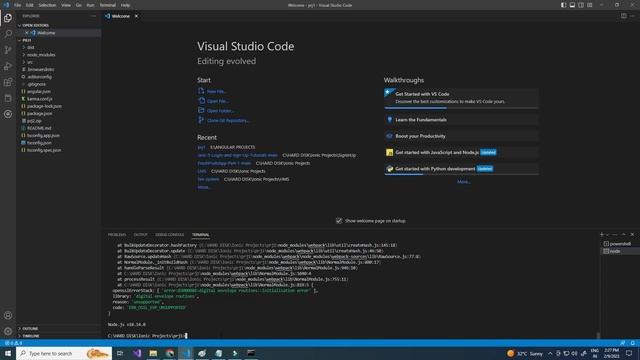Close the terminal panel

pyautogui.click(x=632, y=234)
